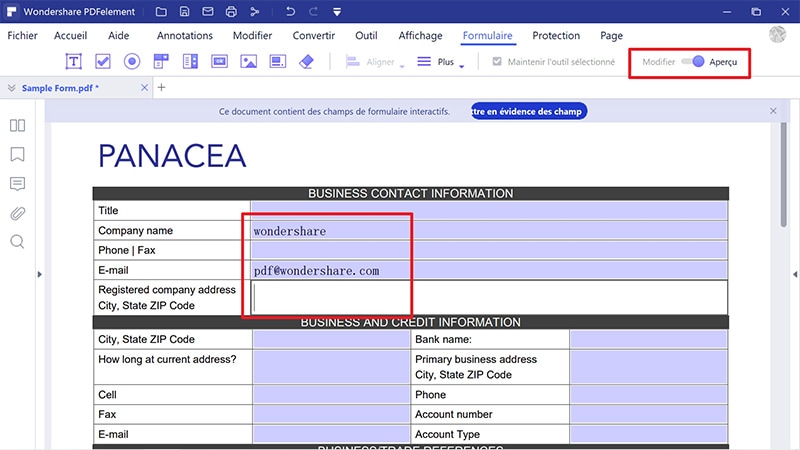Click the highlight form fields button
800x450 pixels.
(529, 111)
